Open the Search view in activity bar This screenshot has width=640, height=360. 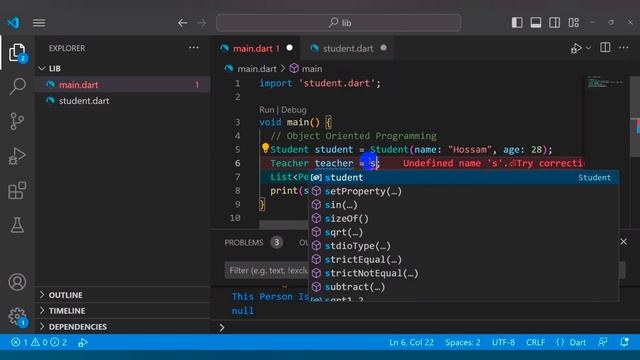point(17,86)
